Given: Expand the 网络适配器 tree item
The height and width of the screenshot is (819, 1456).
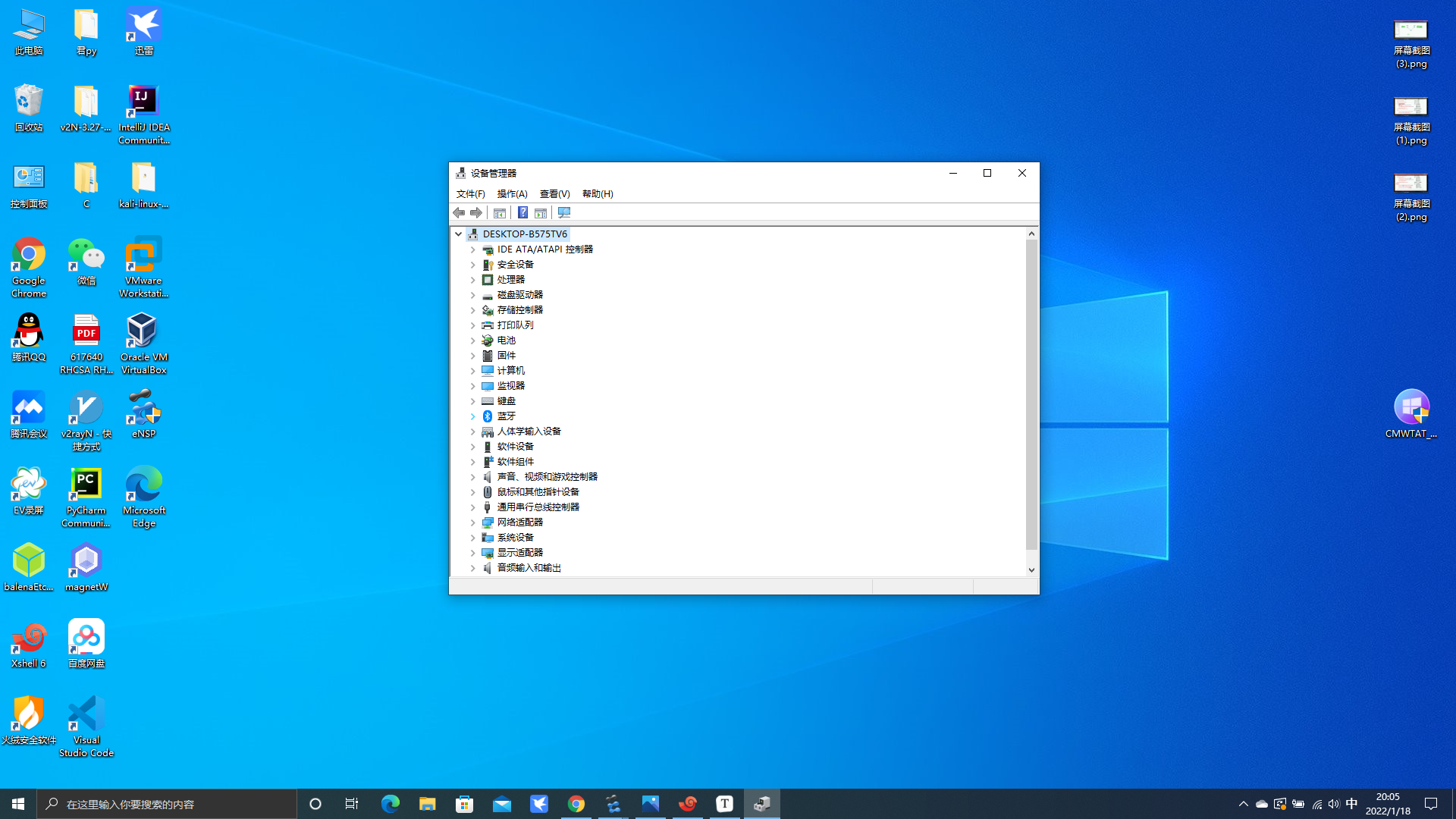Looking at the screenshot, I should (472, 522).
